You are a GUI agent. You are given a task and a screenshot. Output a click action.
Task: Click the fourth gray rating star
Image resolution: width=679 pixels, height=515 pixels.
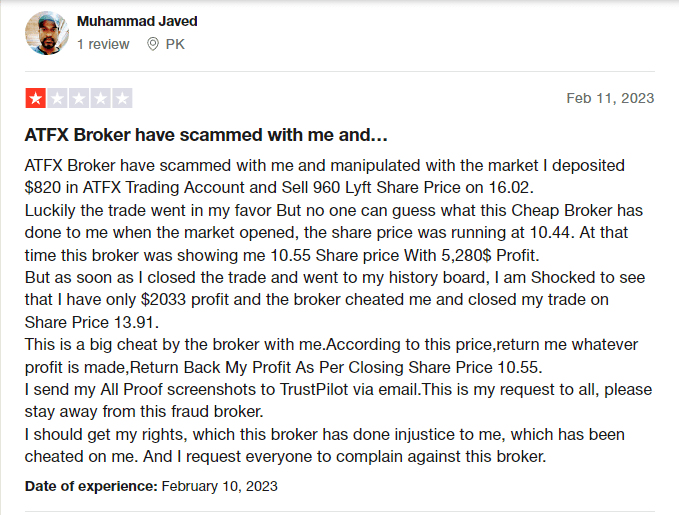(x=100, y=98)
